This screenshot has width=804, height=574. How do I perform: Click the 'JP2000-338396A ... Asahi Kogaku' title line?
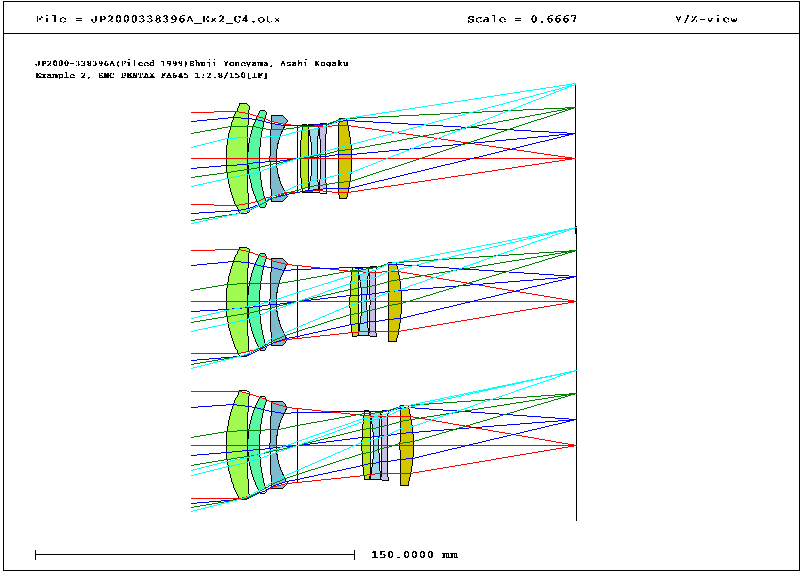(x=191, y=63)
